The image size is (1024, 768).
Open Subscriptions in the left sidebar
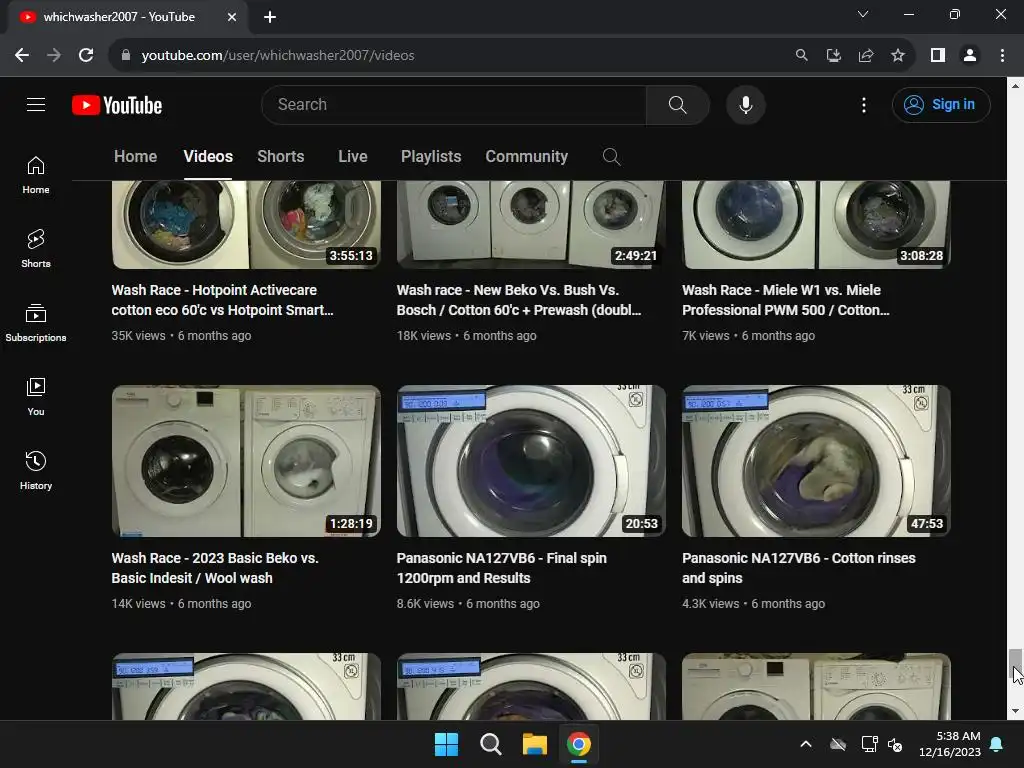coord(36,323)
